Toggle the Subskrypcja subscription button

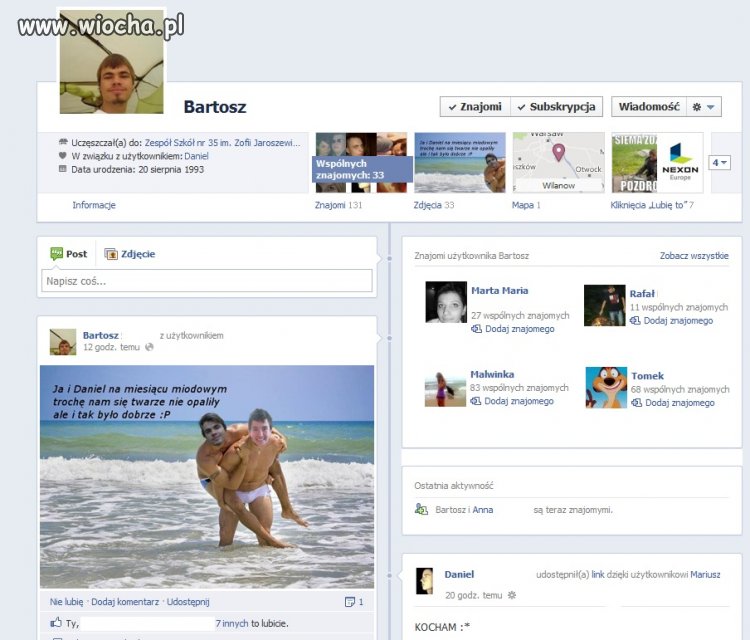(x=556, y=107)
